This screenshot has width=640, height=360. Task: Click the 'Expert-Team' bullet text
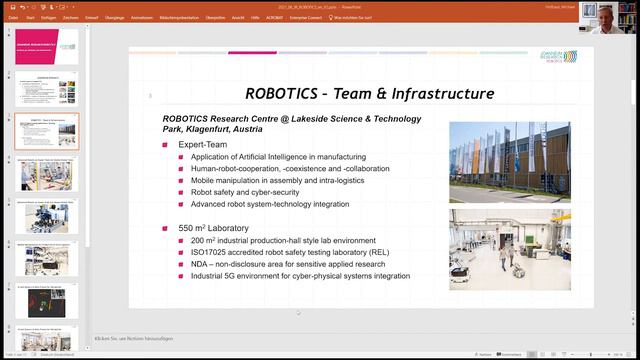click(x=202, y=144)
